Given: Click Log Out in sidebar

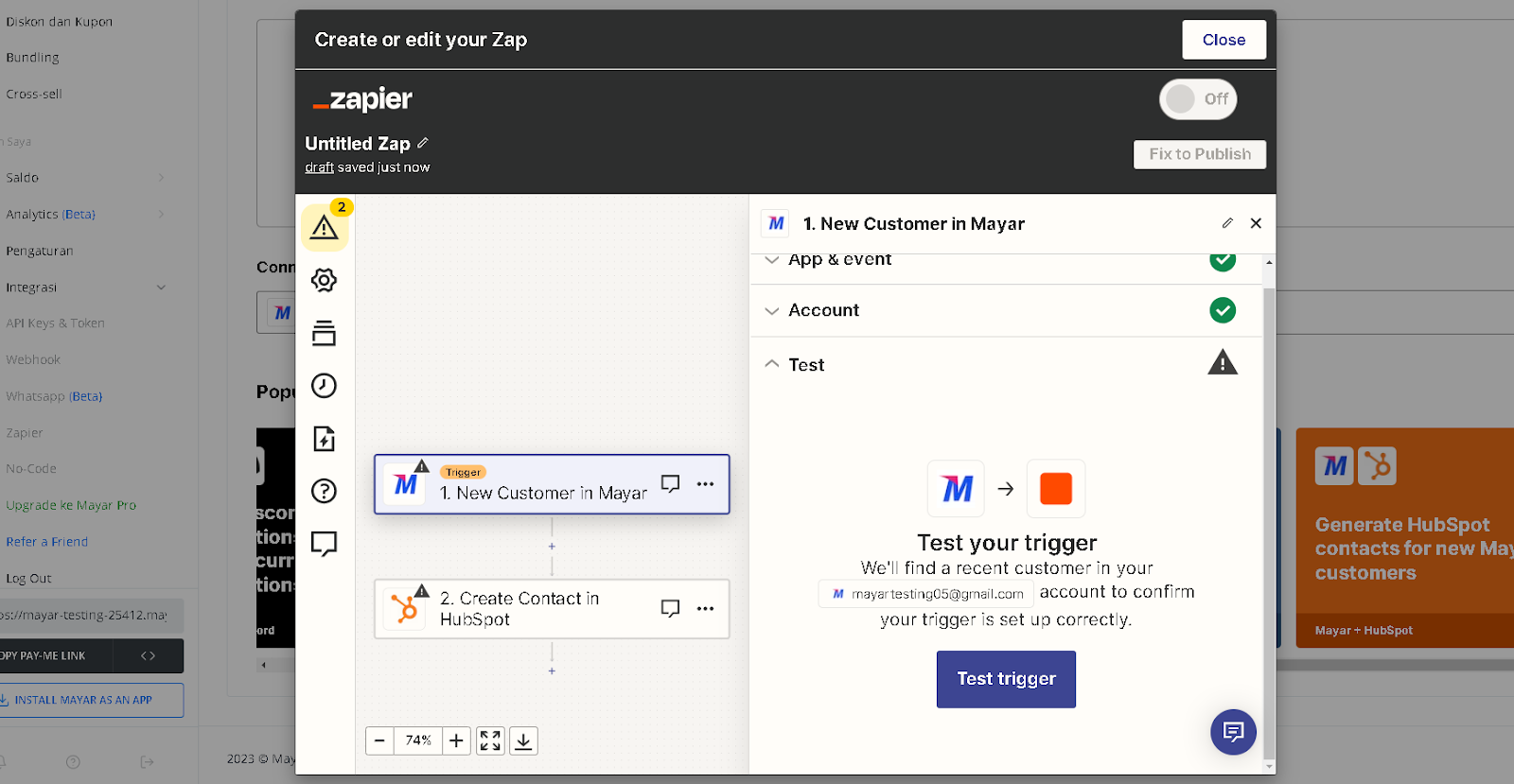Looking at the screenshot, I should point(28,579).
